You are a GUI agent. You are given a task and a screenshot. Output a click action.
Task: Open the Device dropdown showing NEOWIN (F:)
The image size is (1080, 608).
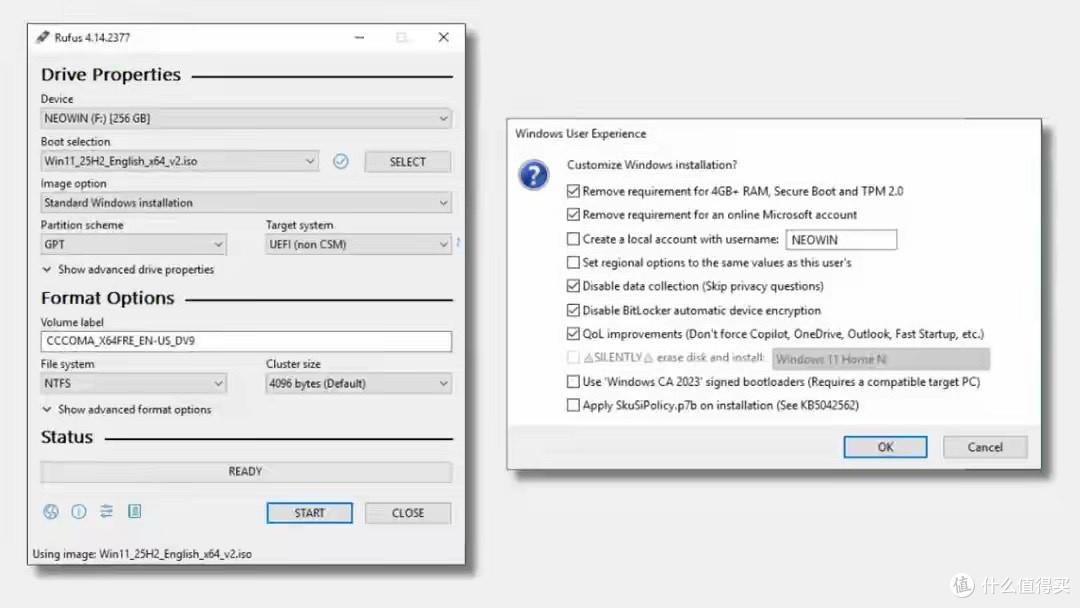coord(246,118)
